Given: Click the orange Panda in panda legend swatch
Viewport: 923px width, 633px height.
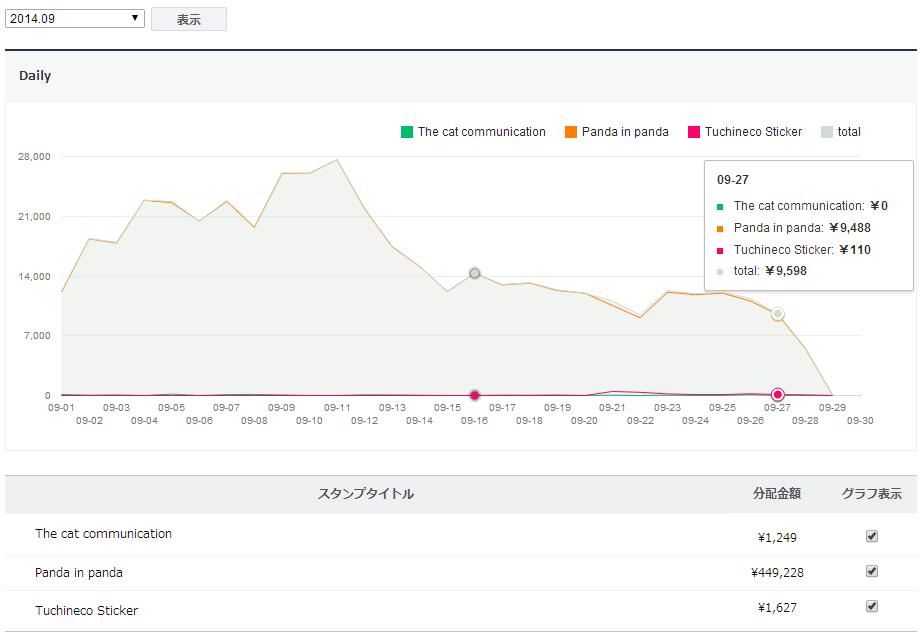Looking at the screenshot, I should click(x=571, y=132).
